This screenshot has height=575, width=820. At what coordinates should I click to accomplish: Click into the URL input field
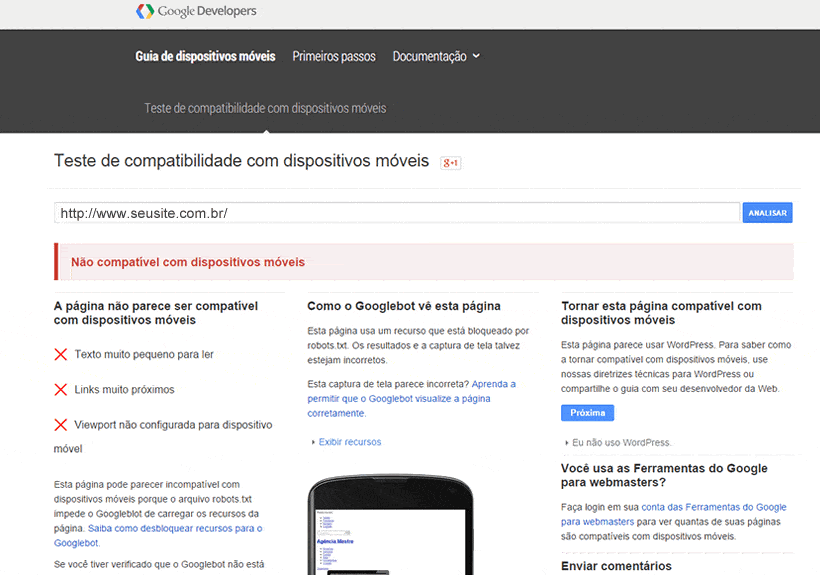(x=397, y=213)
